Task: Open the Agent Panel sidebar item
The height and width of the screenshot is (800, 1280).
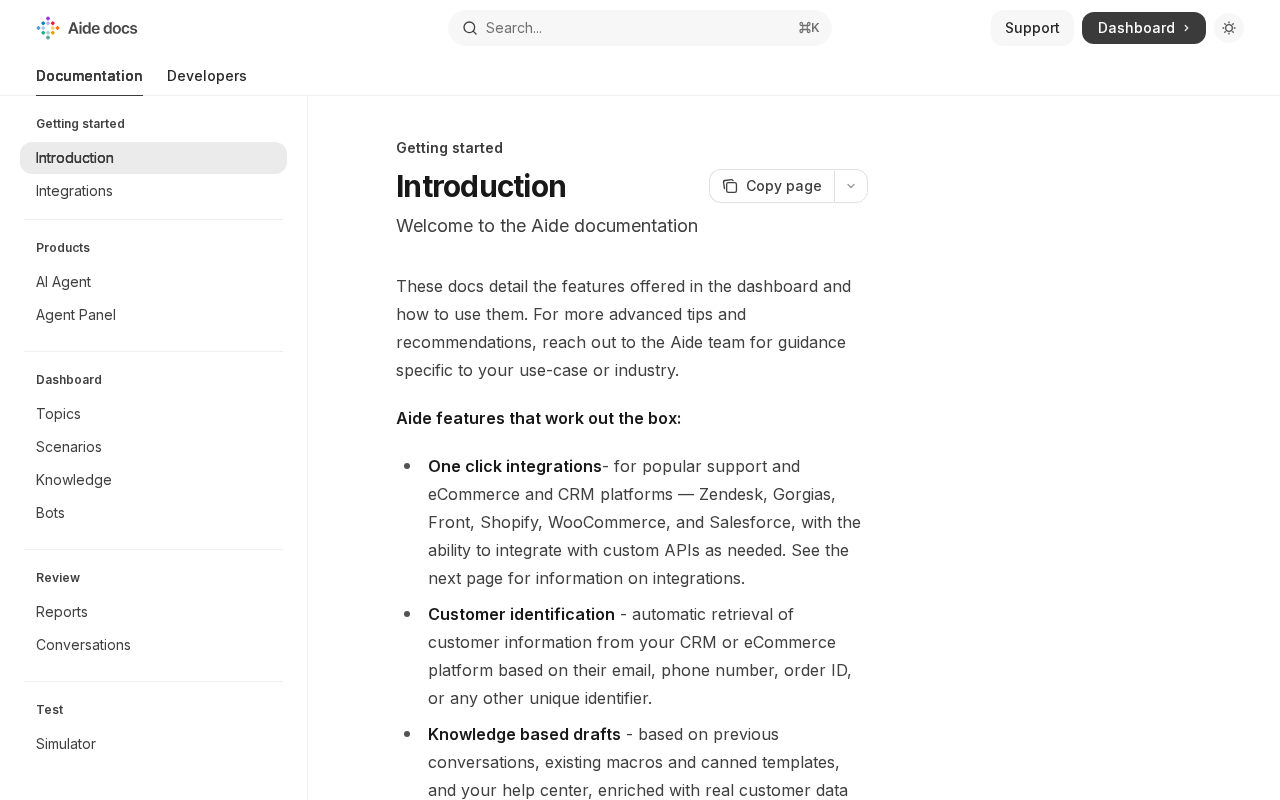Action: pos(76,315)
